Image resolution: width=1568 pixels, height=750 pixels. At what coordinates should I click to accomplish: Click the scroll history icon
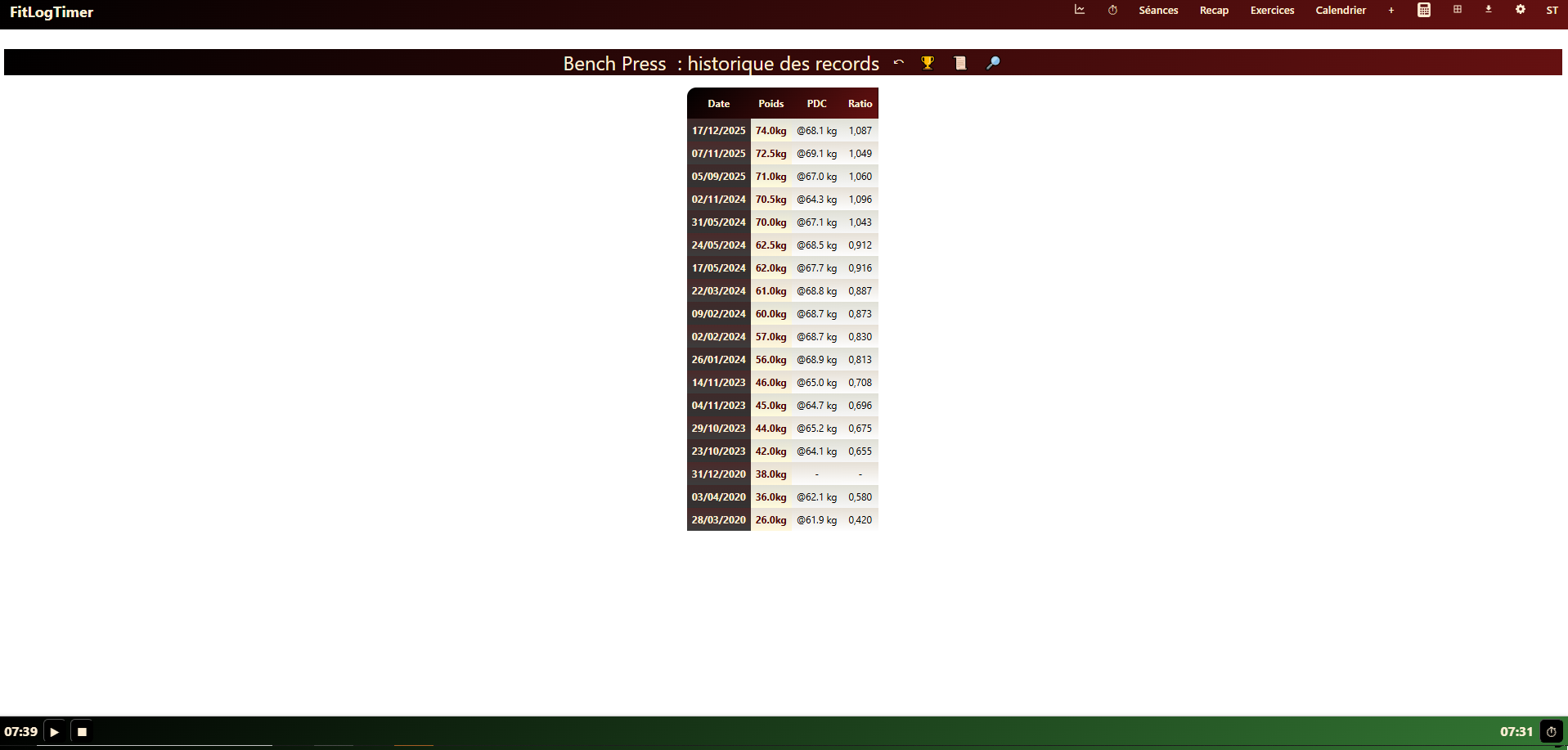(x=960, y=63)
